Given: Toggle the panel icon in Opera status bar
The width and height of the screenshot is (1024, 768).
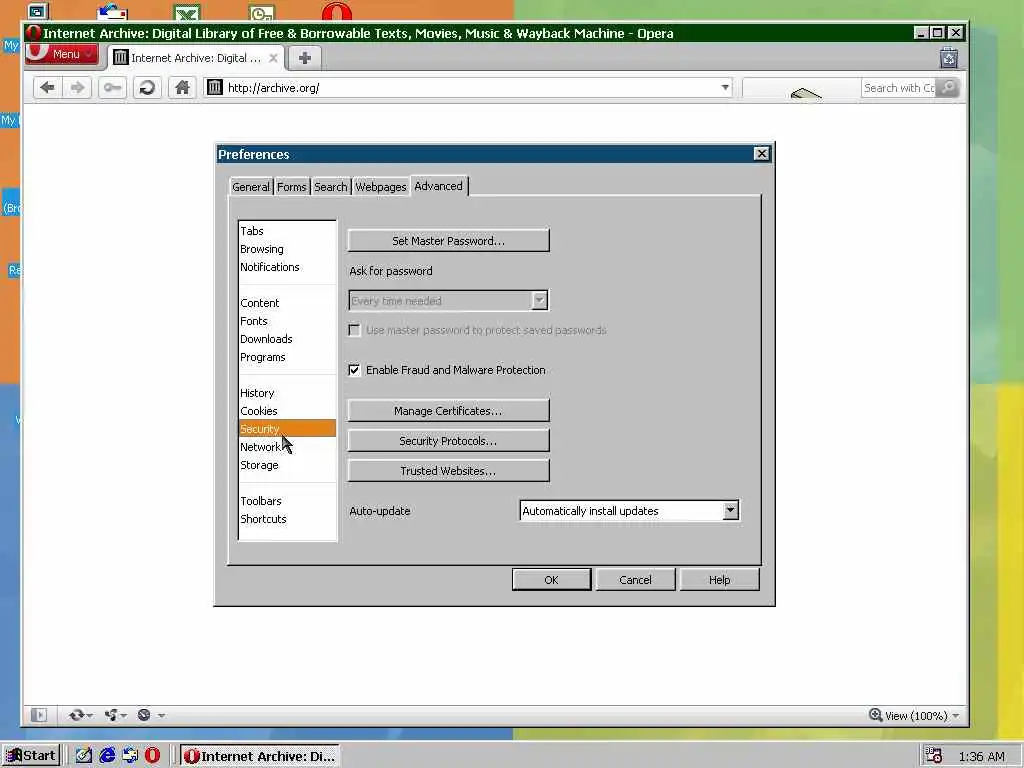Looking at the screenshot, I should pos(39,715).
